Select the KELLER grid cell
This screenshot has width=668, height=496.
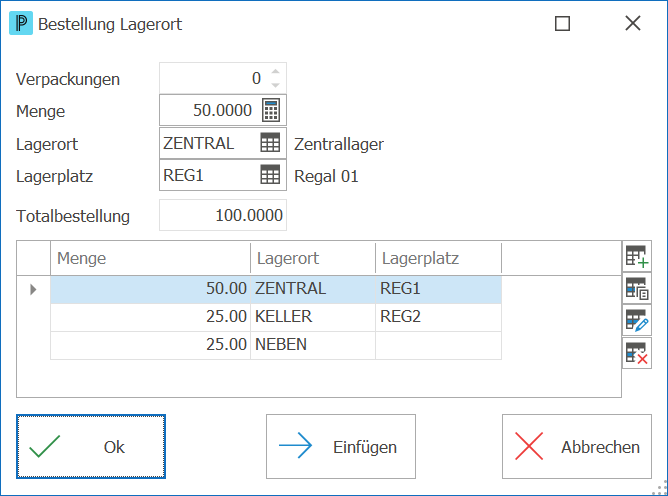(313, 317)
